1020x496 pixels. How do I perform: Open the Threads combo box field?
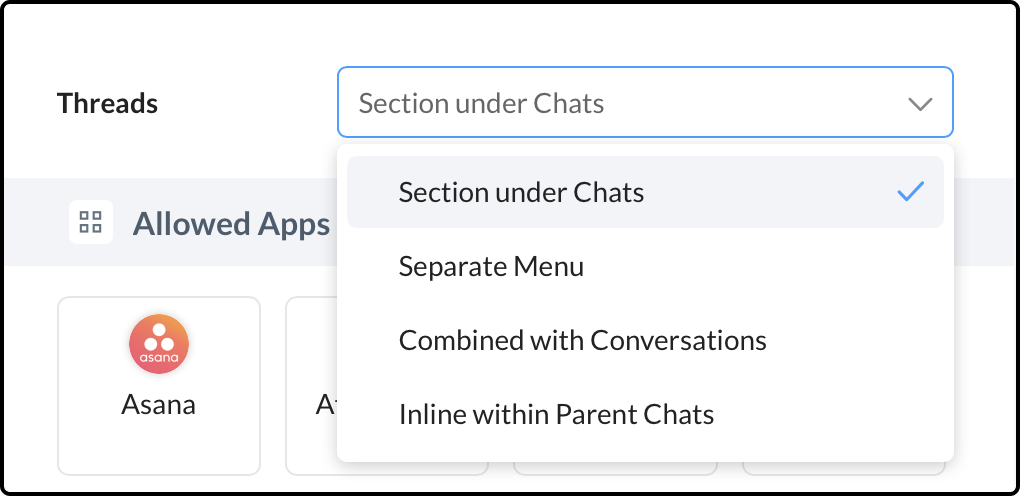point(620,103)
